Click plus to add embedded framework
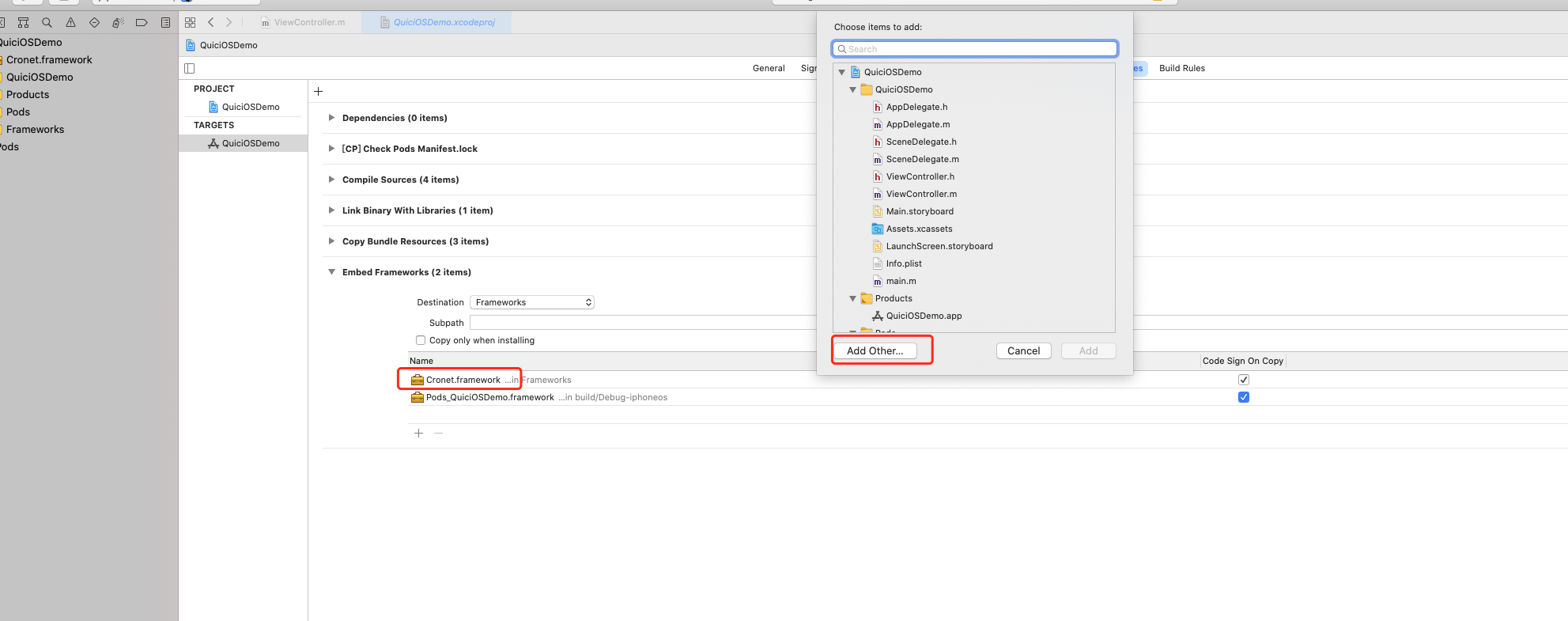Viewport: 1568px width, 621px height. tap(418, 433)
